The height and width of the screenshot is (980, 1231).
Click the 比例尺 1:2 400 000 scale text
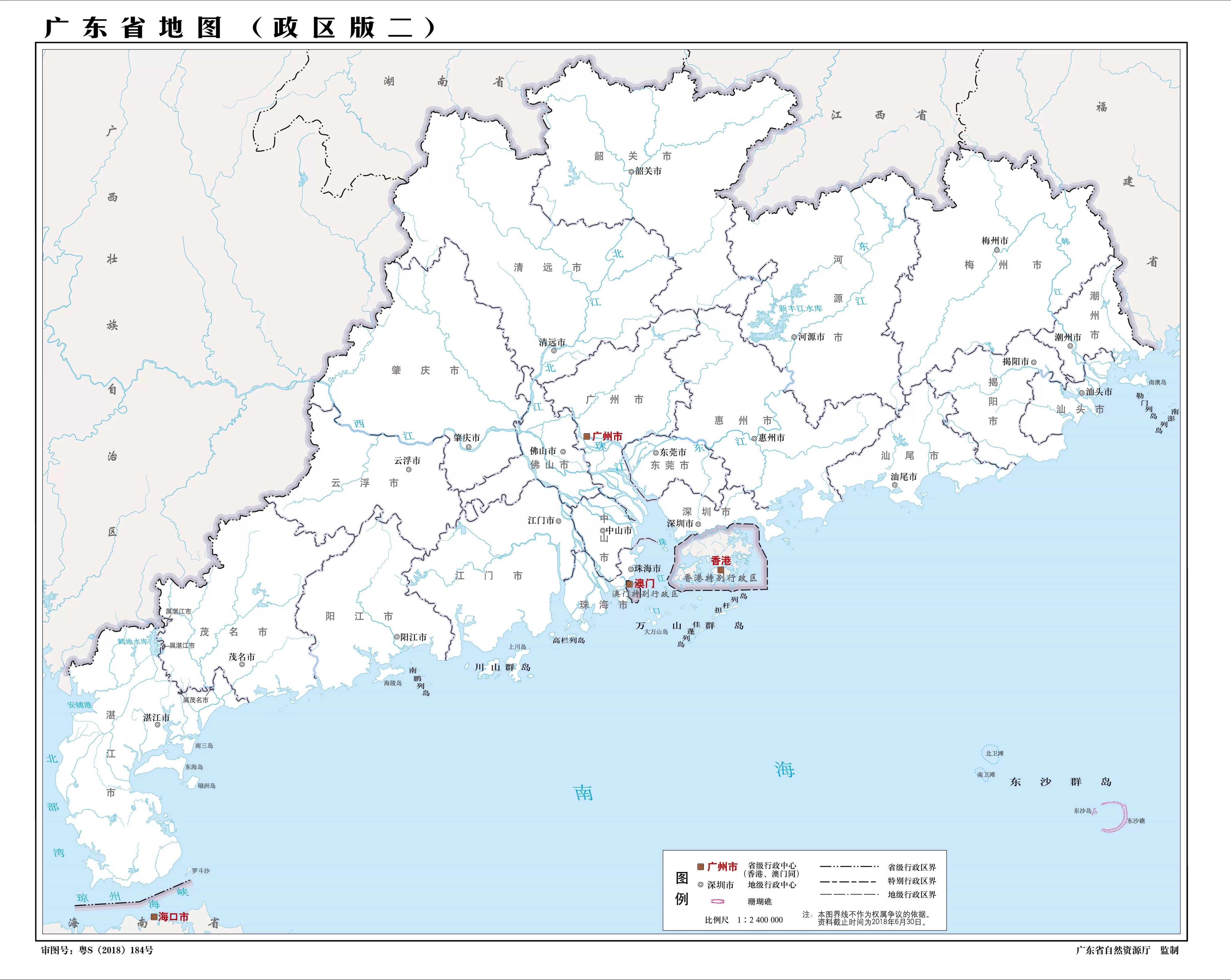pos(744,920)
